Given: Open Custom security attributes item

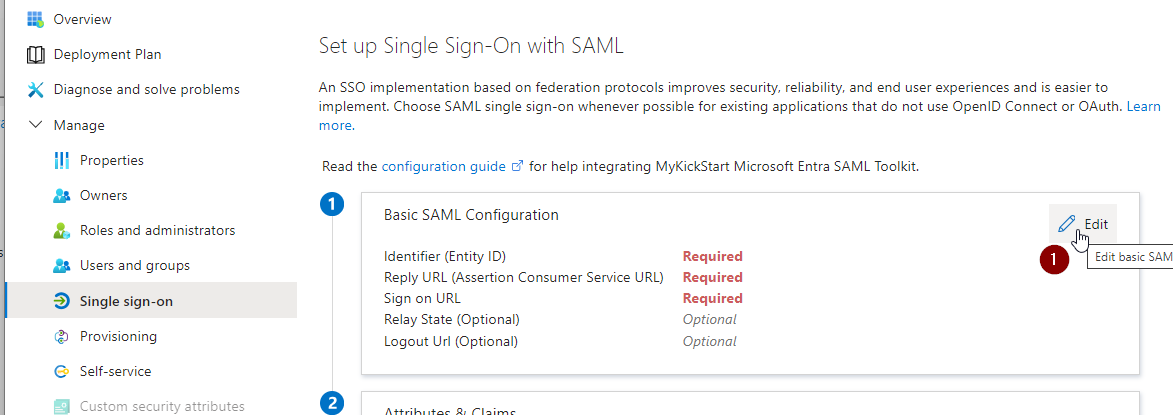Looking at the screenshot, I should coord(161,406).
